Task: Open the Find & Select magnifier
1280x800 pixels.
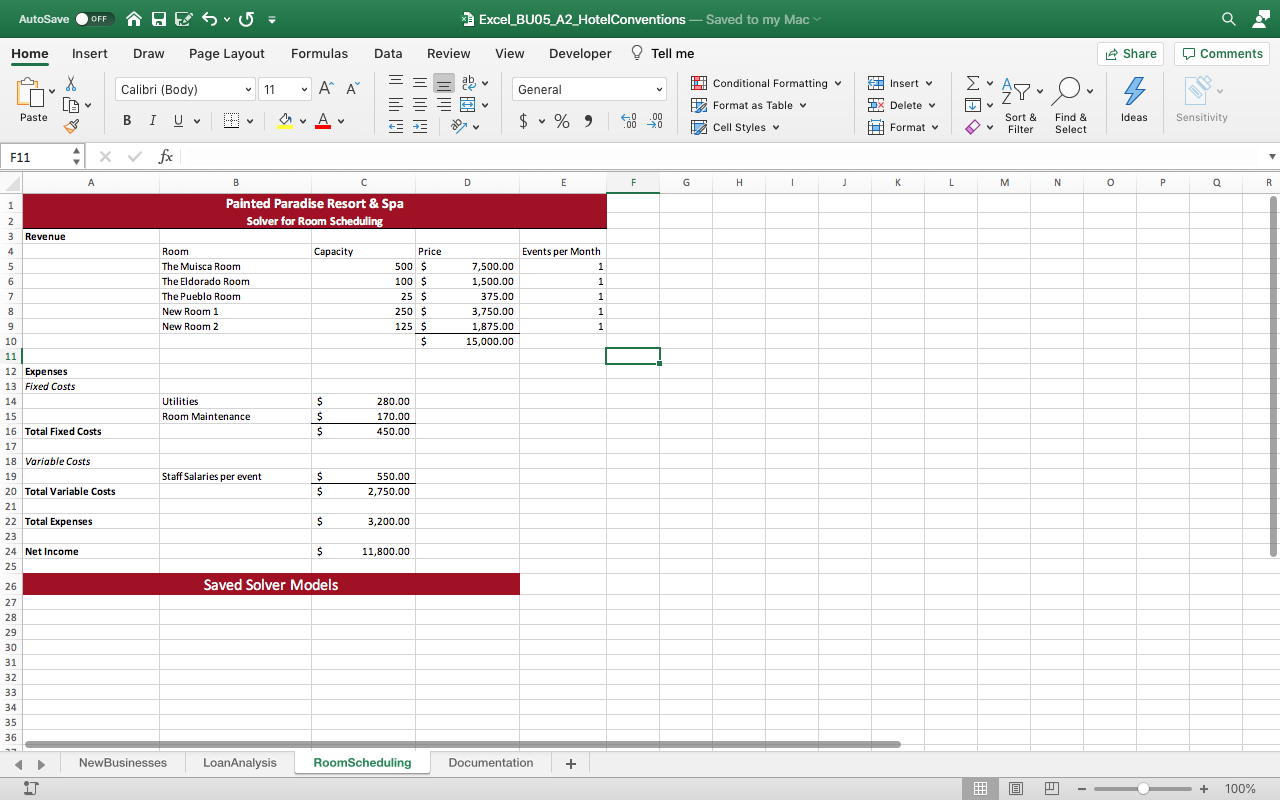Action: pyautogui.click(x=1066, y=92)
